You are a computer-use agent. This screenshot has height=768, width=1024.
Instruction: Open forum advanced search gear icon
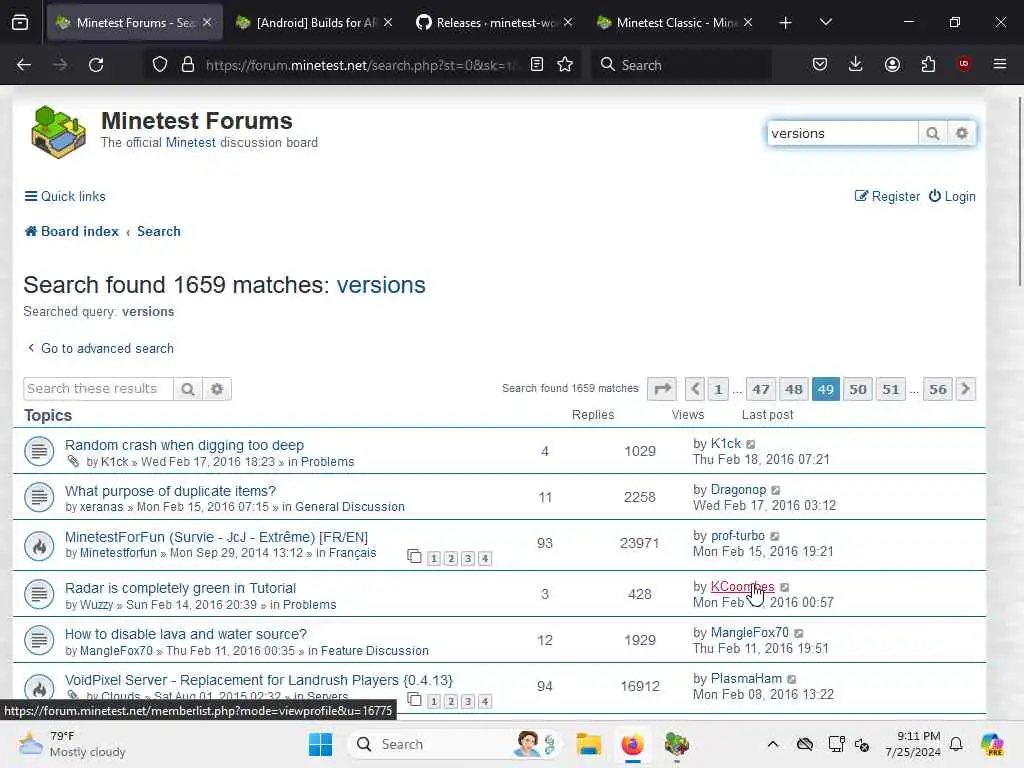click(x=961, y=133)
